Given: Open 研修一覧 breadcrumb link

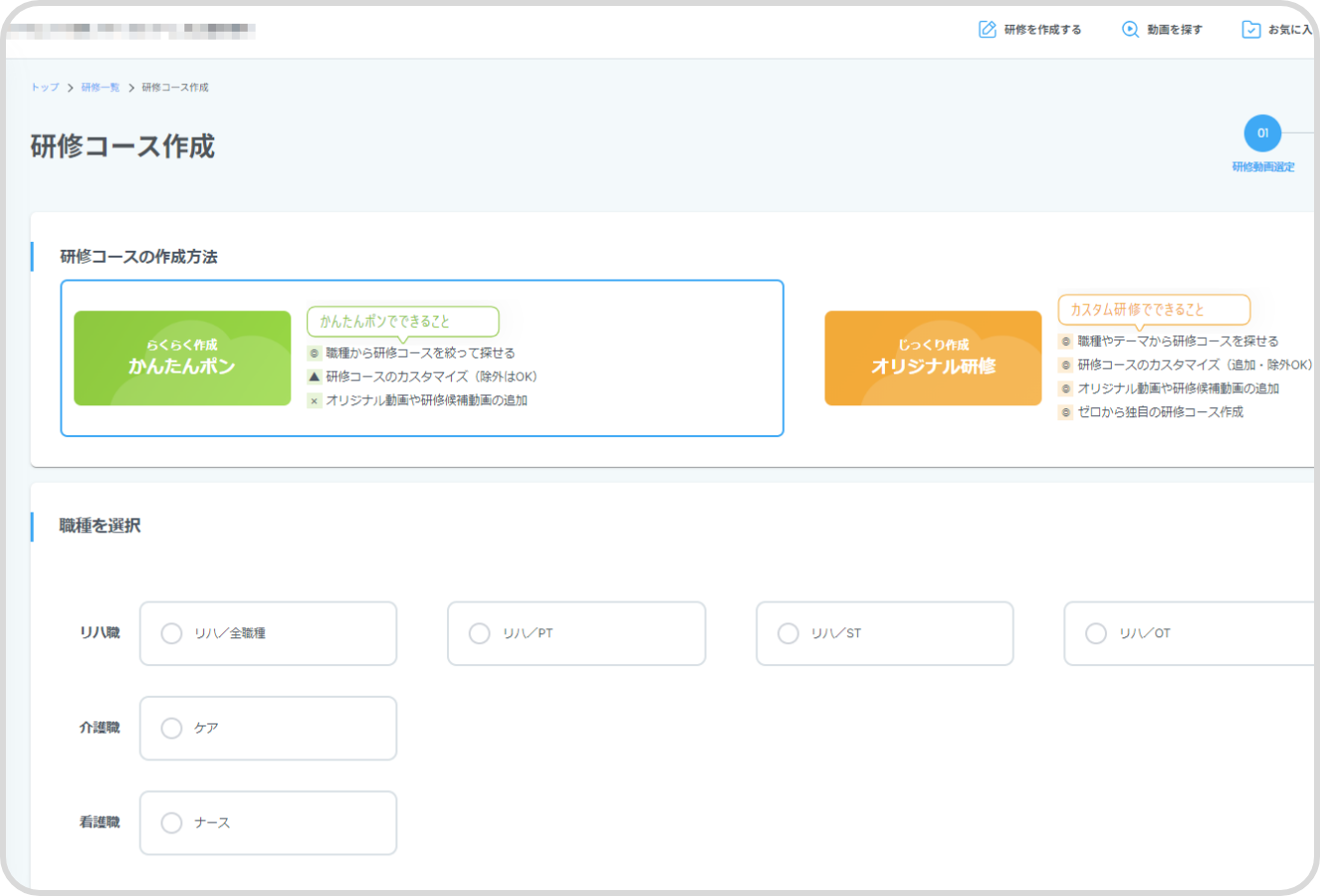Looking at the screenshot, I should (x=100, y=87).
